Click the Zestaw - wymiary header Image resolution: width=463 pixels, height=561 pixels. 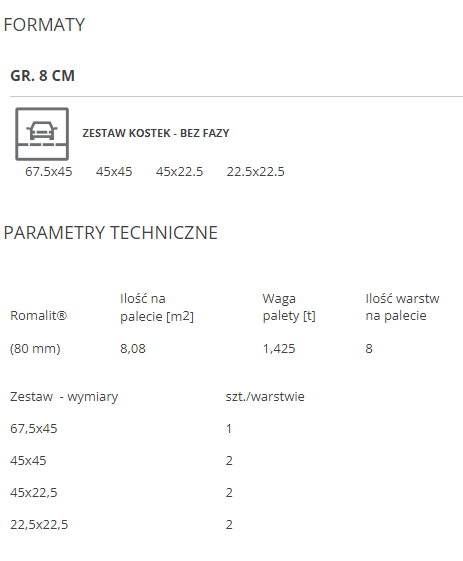(x=64, y=397)
